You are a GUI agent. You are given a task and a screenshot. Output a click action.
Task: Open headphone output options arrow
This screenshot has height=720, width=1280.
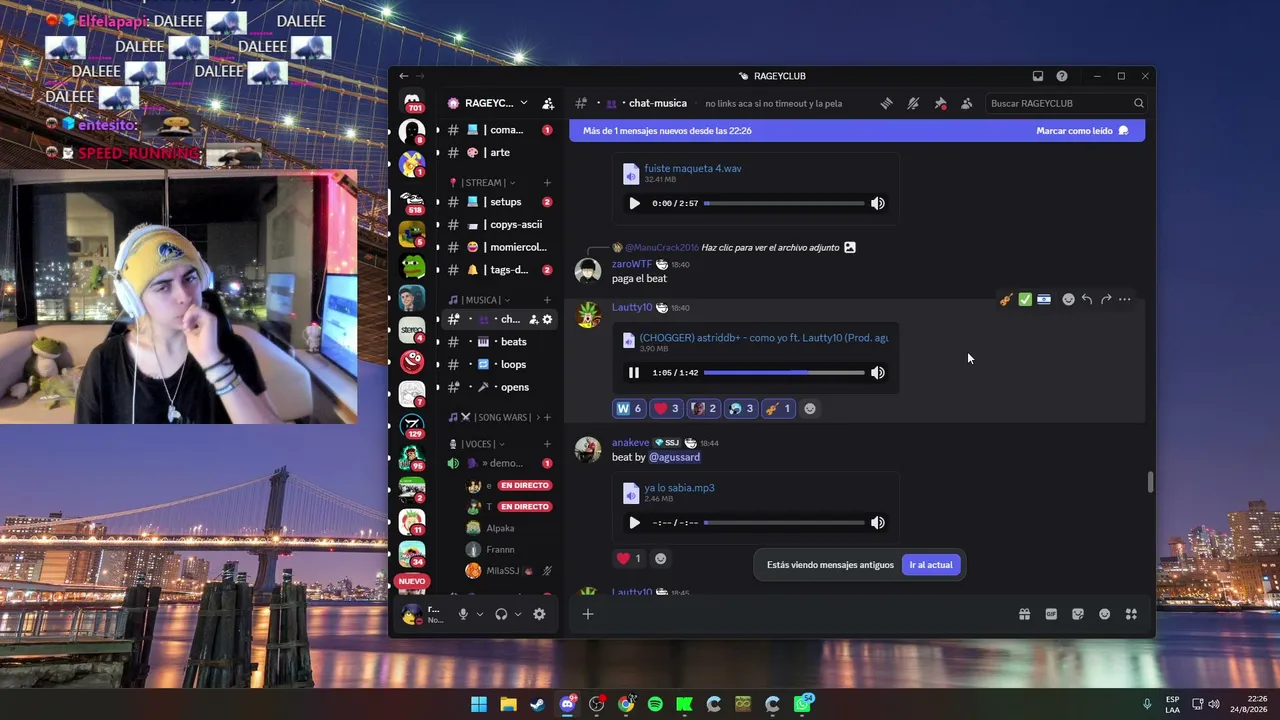(518, 614)
